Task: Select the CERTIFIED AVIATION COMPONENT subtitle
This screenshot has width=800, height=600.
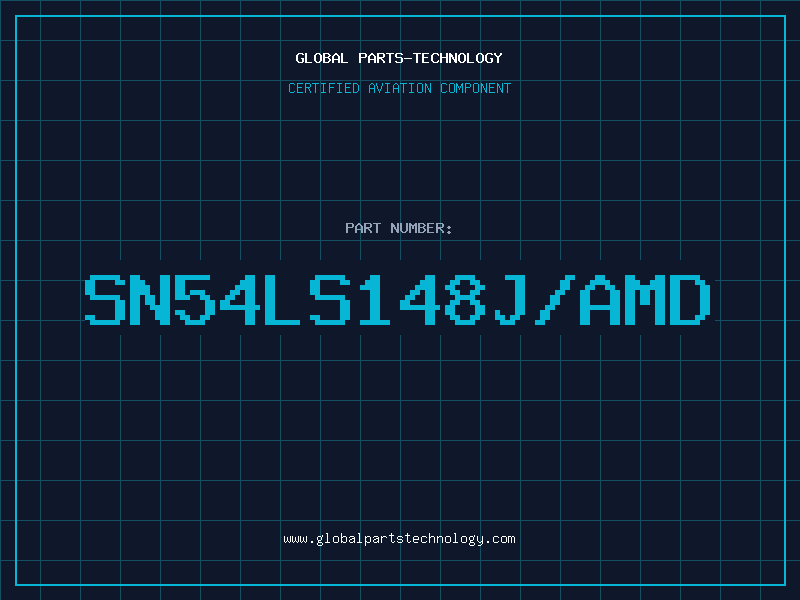Action: click(399, 88)
